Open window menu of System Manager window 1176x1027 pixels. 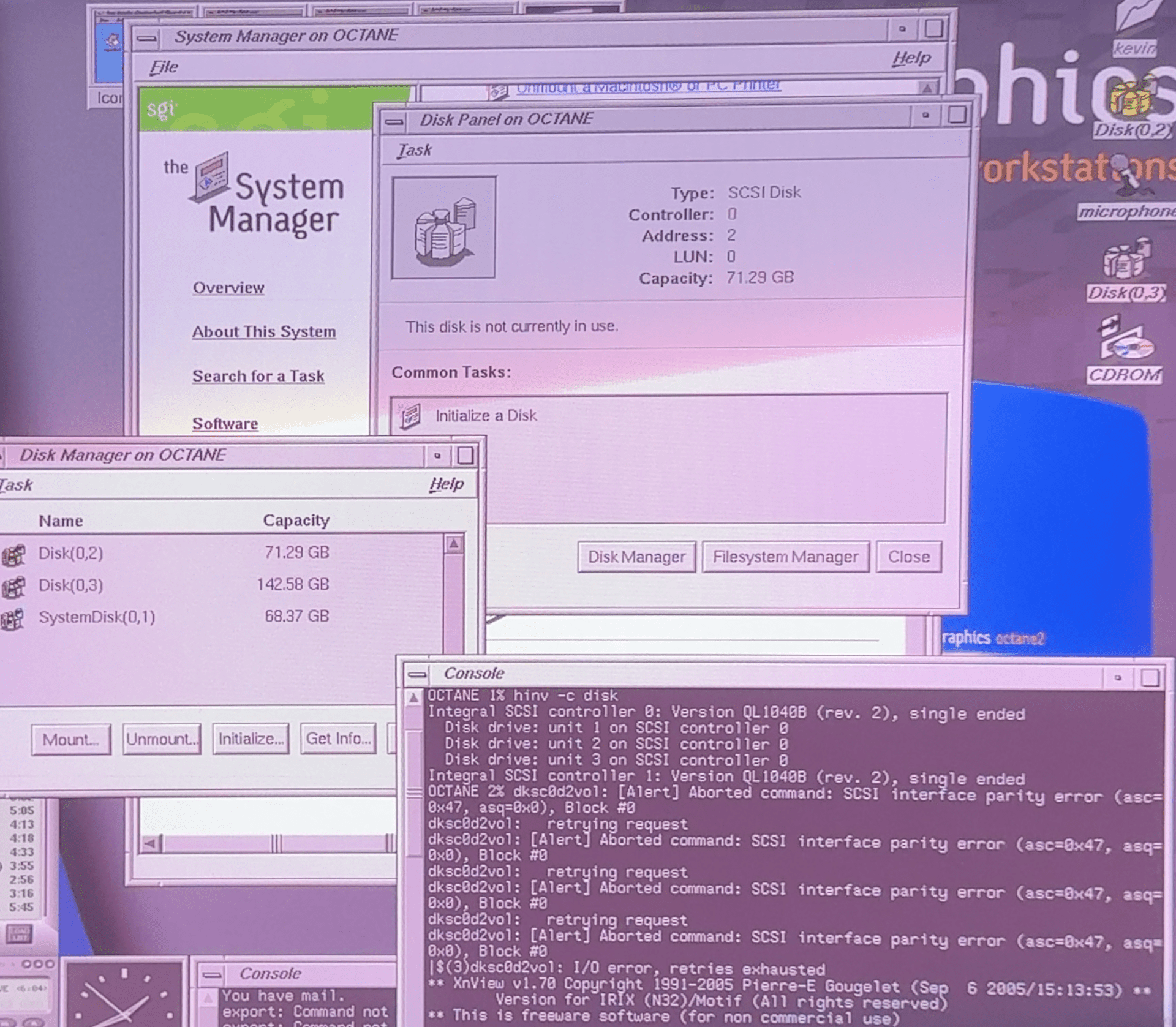pyautogui.click(x=146, y=38)
